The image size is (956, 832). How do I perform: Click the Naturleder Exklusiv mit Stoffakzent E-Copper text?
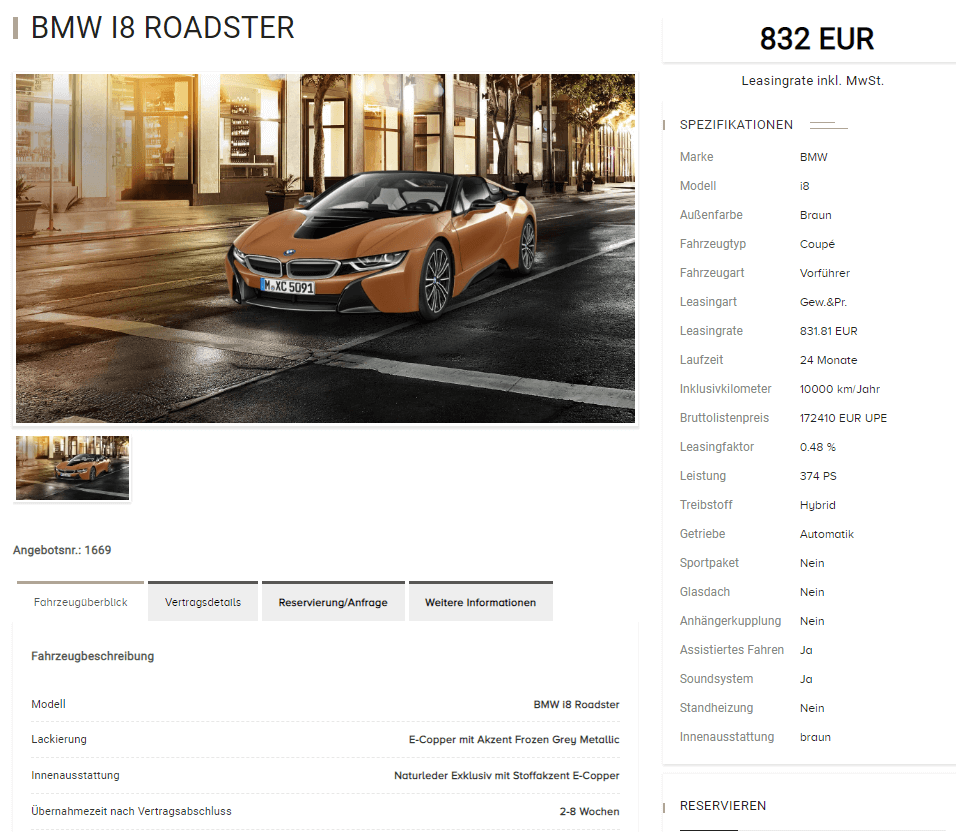pos(507,775)
